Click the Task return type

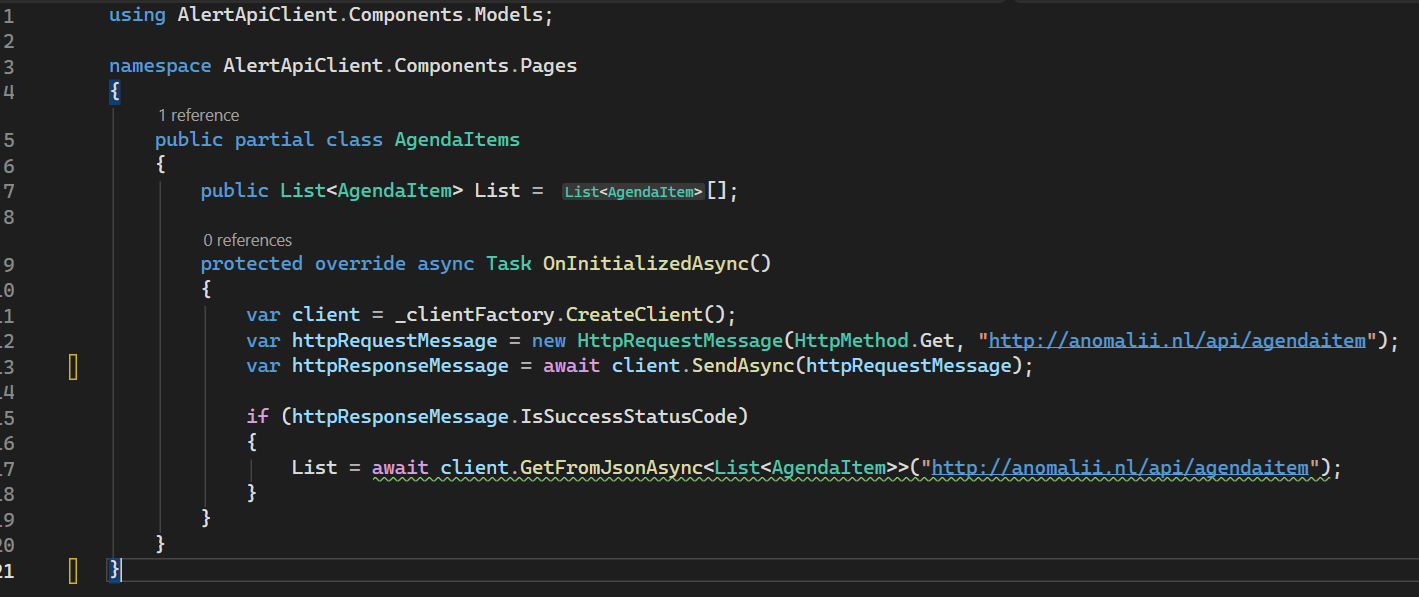pyautogui.click(x=509, y=264)
